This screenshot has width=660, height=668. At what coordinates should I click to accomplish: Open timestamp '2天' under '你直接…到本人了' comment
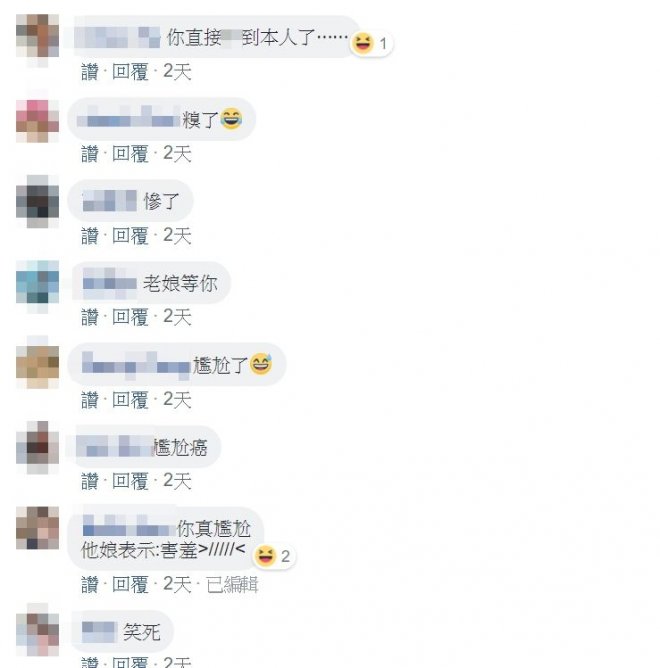point(177,71)
